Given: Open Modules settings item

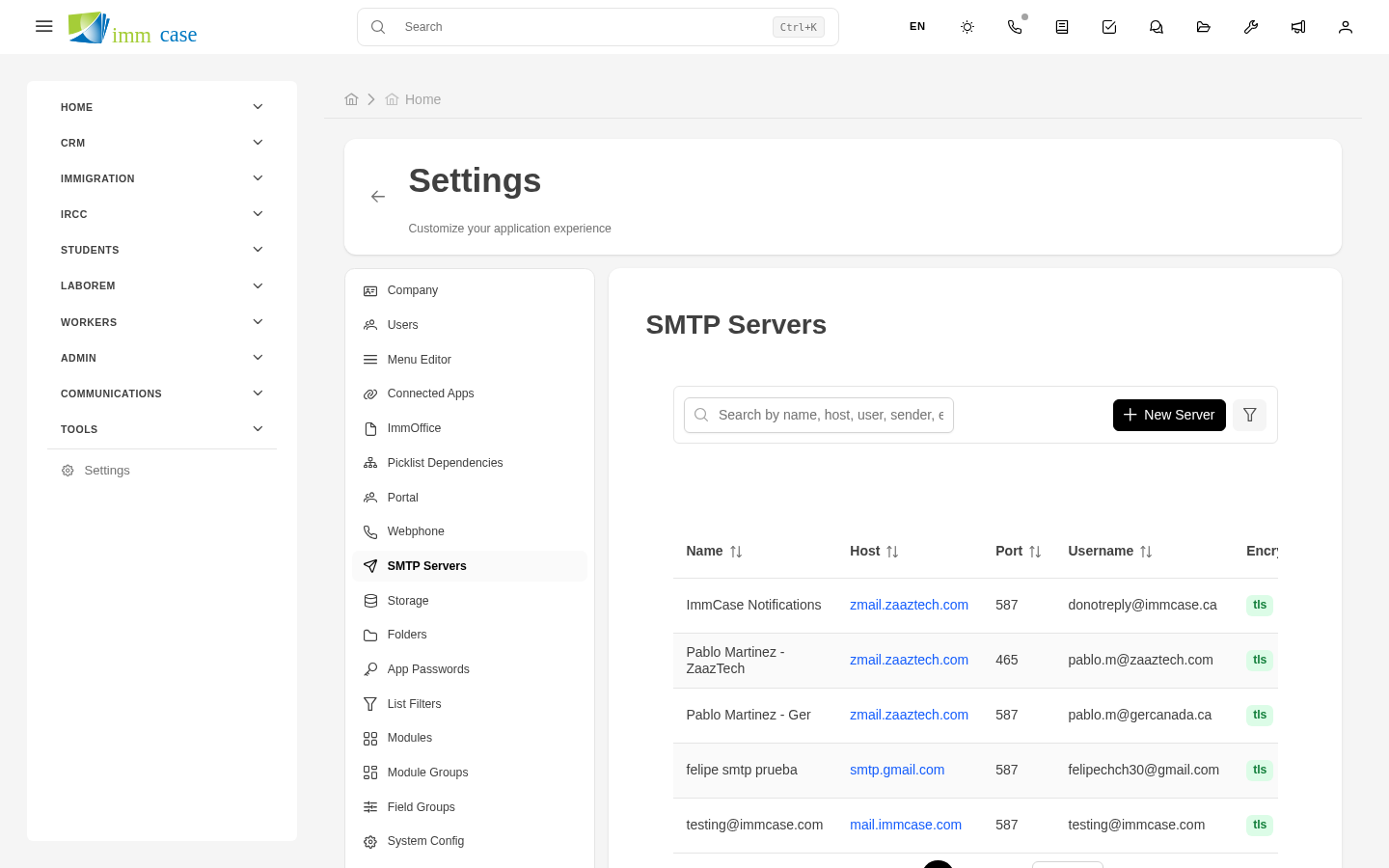Looking at the screenshot, I should point(470,738).
